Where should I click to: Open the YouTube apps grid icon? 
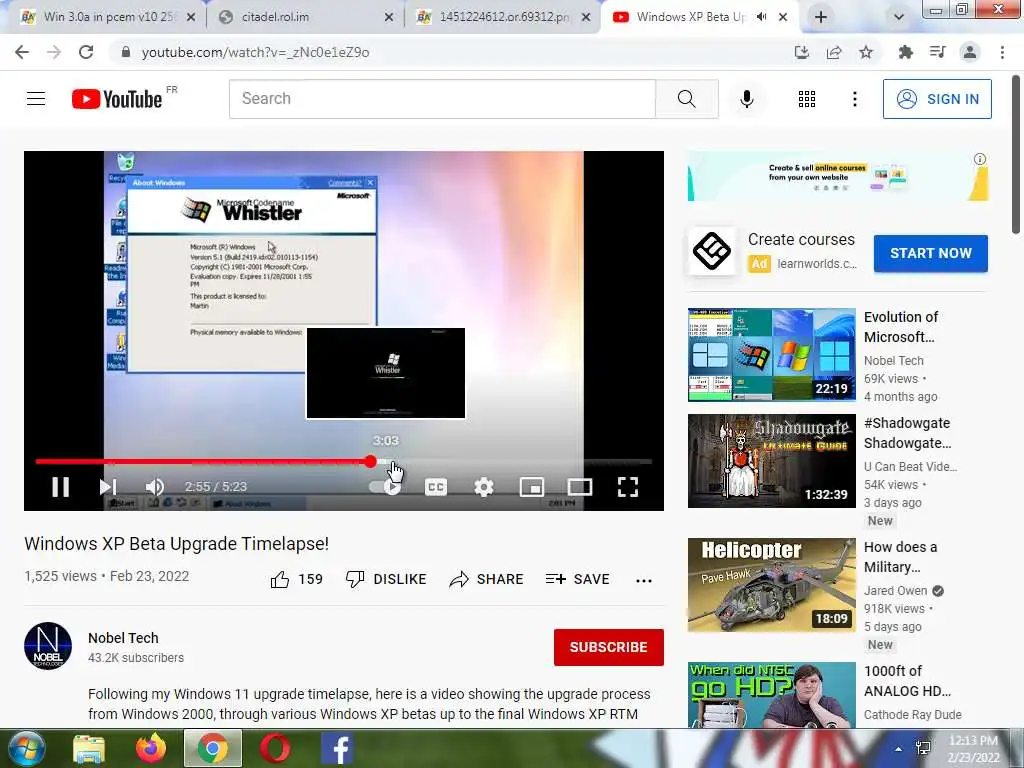807,99
